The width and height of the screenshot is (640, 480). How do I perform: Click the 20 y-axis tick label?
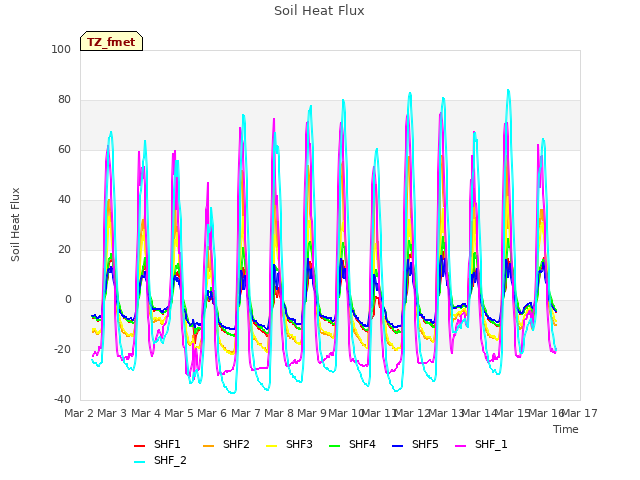tap(64, 249)
